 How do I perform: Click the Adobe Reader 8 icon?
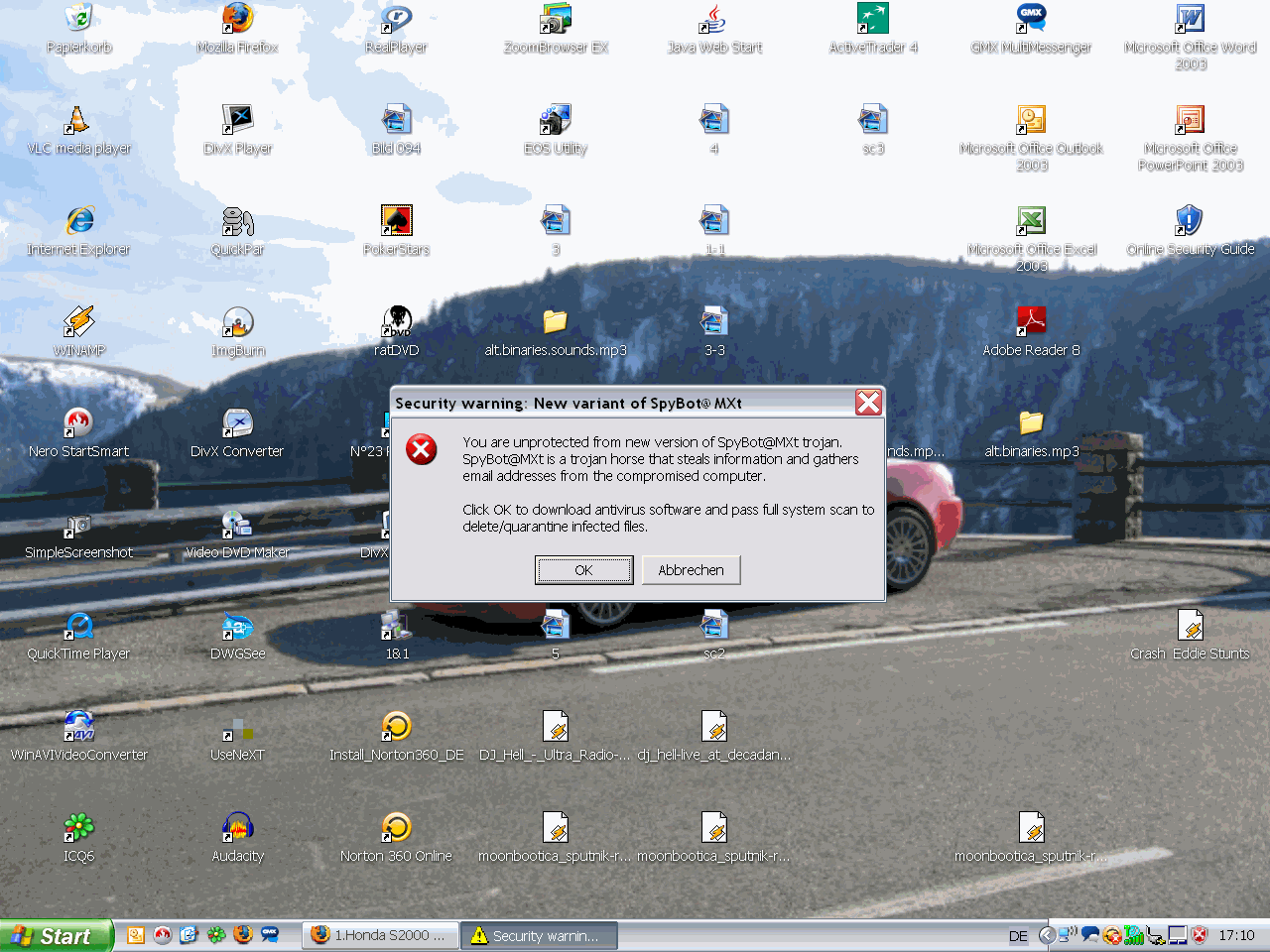(x=1031, y=322)
